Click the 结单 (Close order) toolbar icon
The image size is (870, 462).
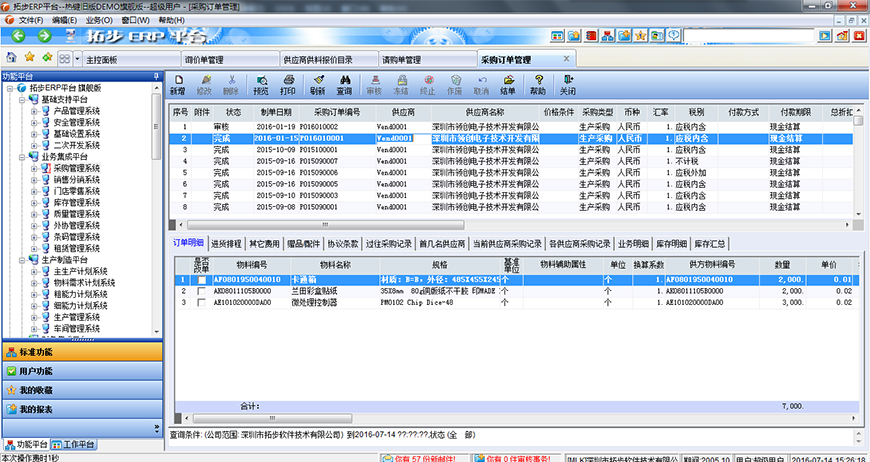[508, 84]
